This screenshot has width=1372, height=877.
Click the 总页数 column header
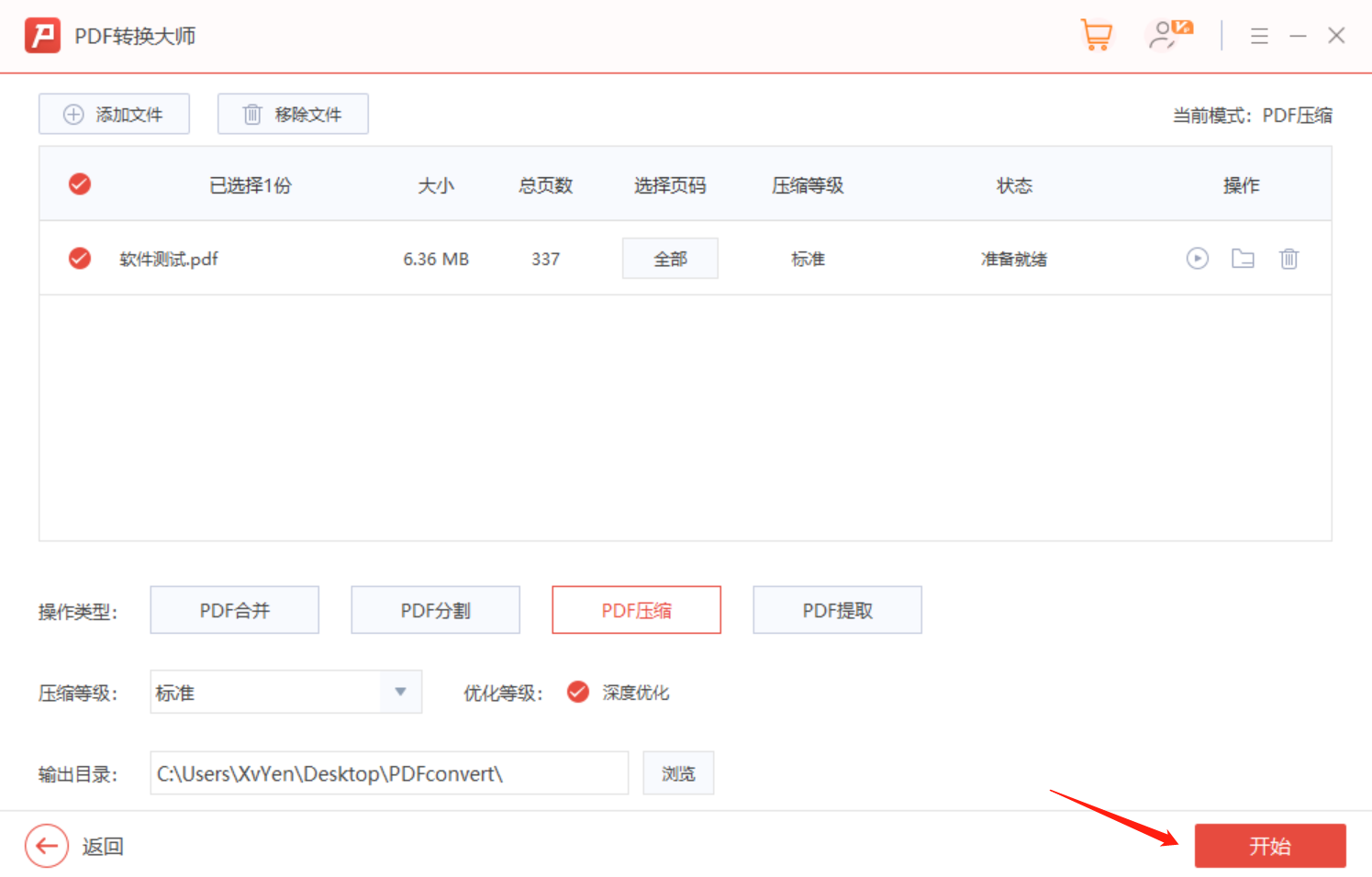click(545, 185)
